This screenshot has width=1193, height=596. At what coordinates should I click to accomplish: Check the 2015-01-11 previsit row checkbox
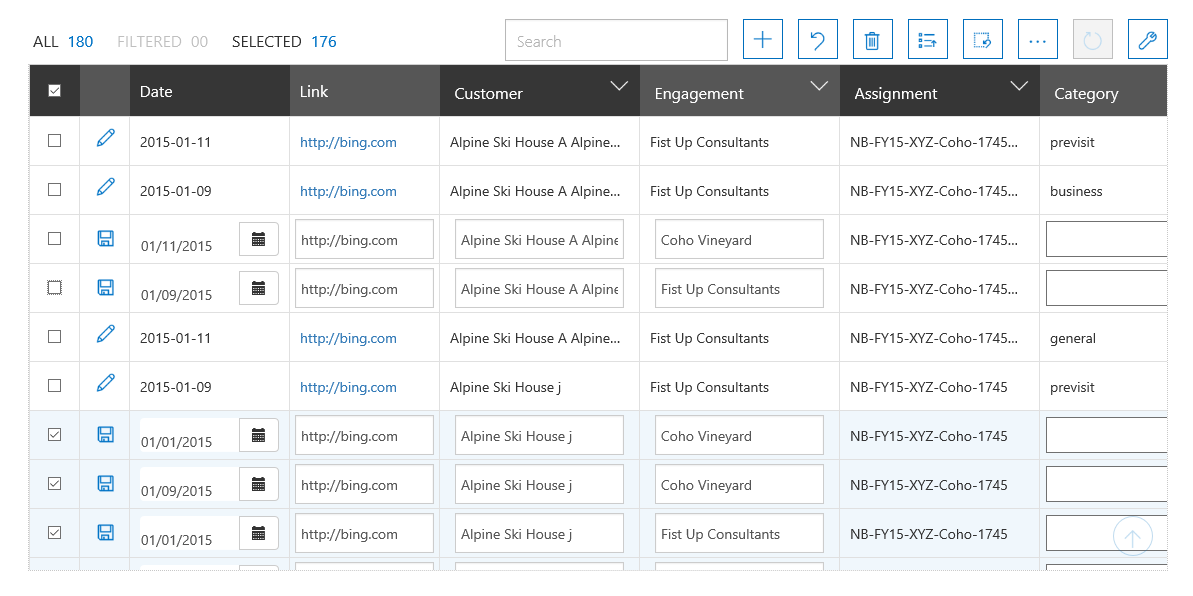pos(54,140)
